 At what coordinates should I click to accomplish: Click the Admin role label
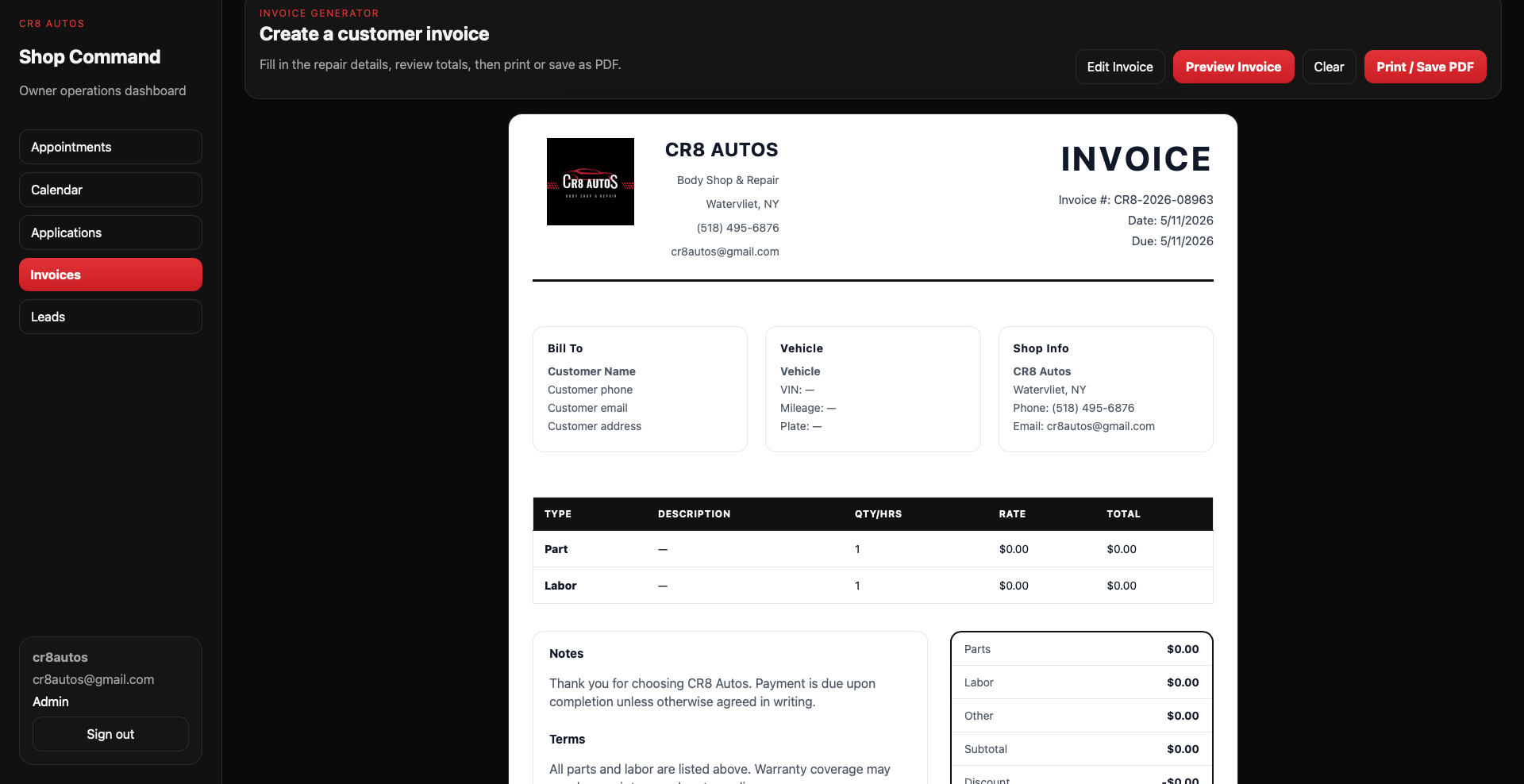[x=51, y=701]
